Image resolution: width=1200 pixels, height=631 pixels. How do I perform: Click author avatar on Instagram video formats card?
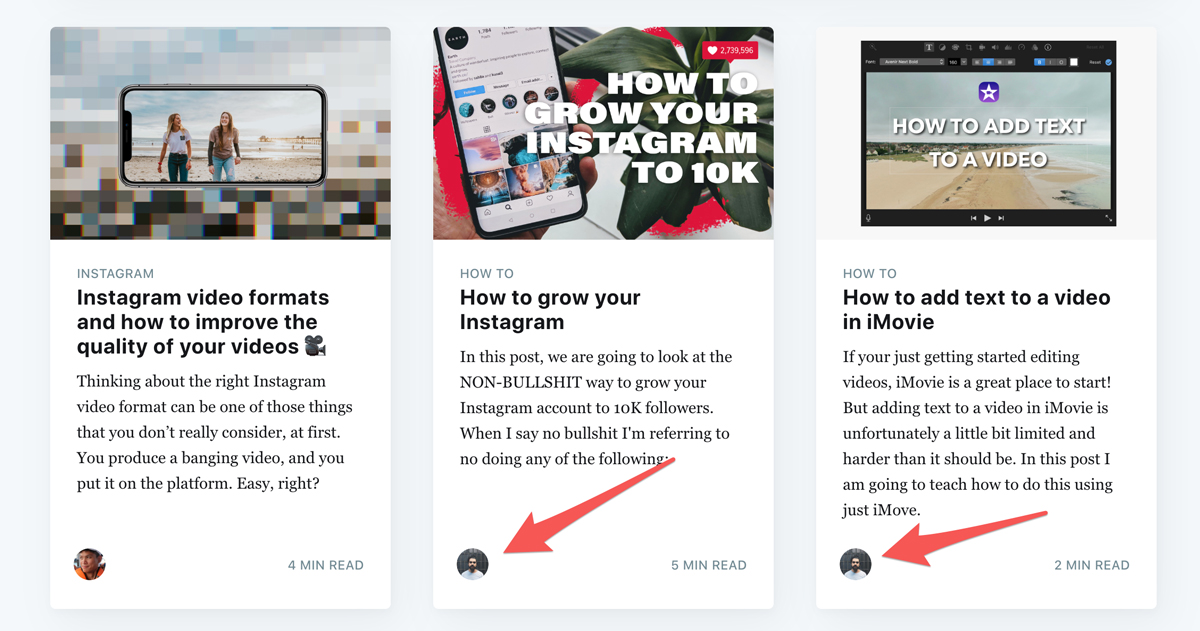click(x=90, y=564)
